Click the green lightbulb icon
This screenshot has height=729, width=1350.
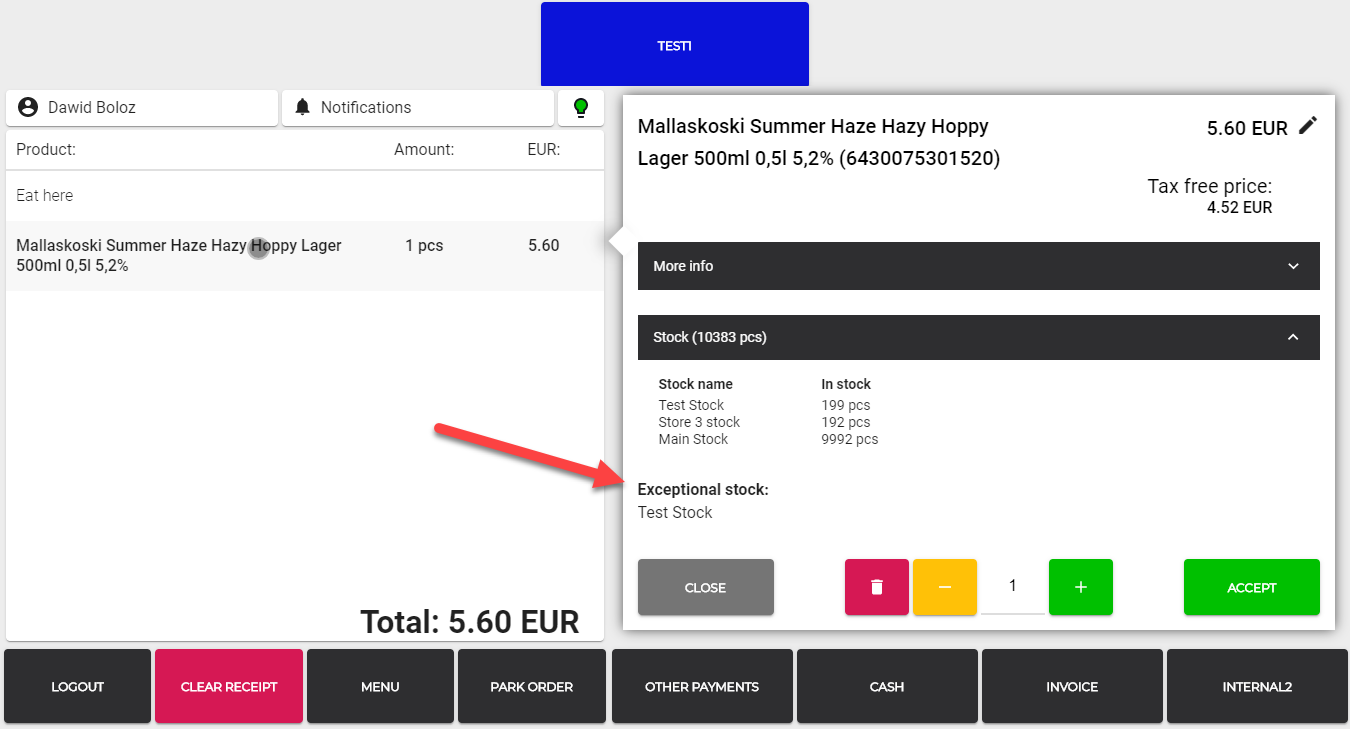[580, 108]
